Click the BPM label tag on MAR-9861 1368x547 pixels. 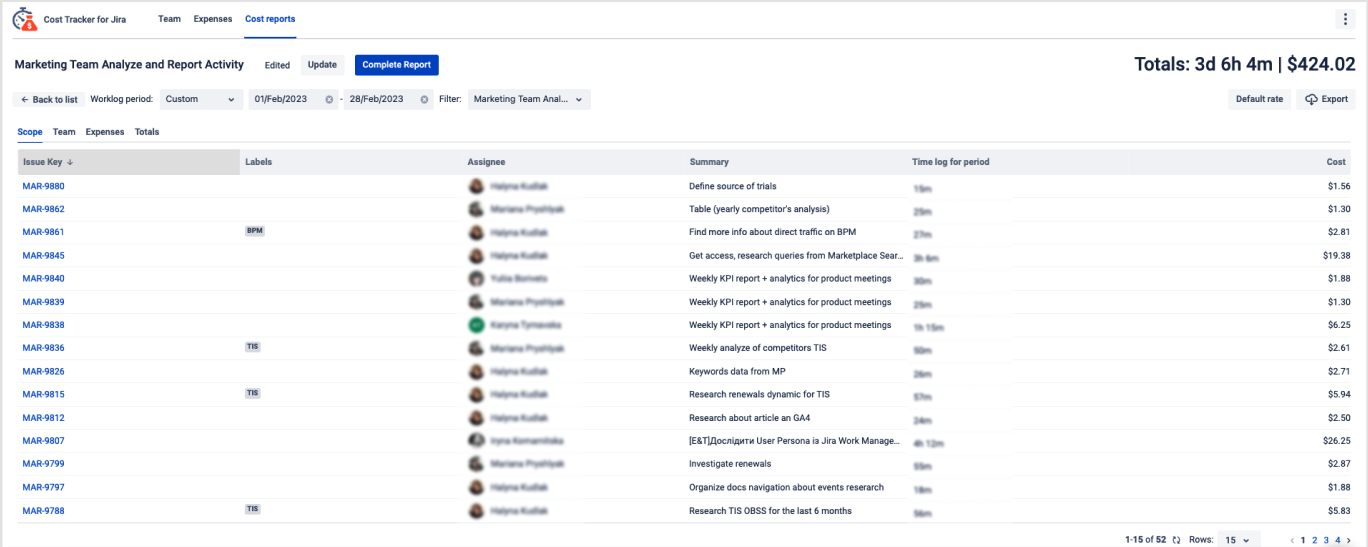pos(255,231)
